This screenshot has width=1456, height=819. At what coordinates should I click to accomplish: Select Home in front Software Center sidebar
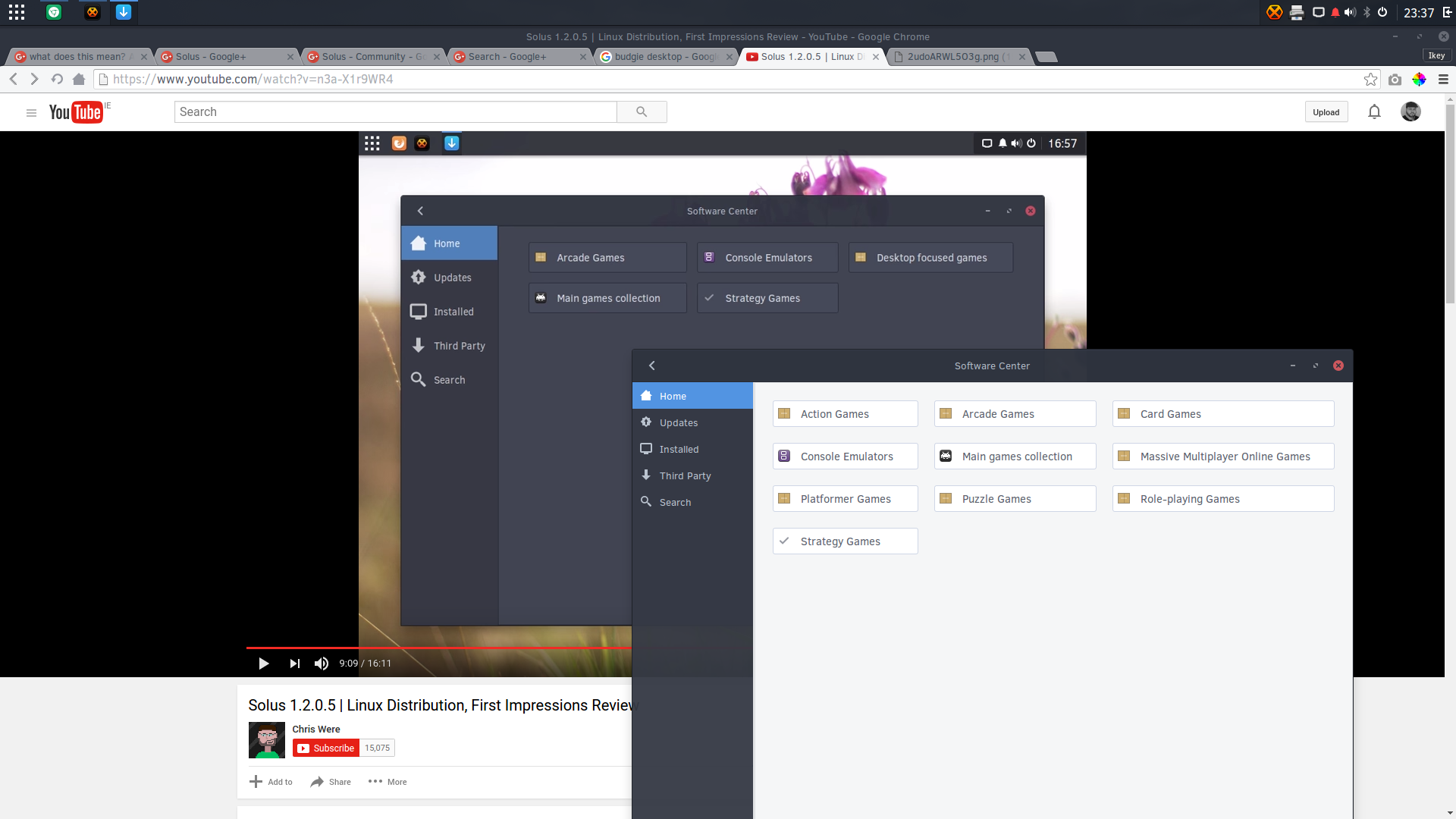click(692, 396)
